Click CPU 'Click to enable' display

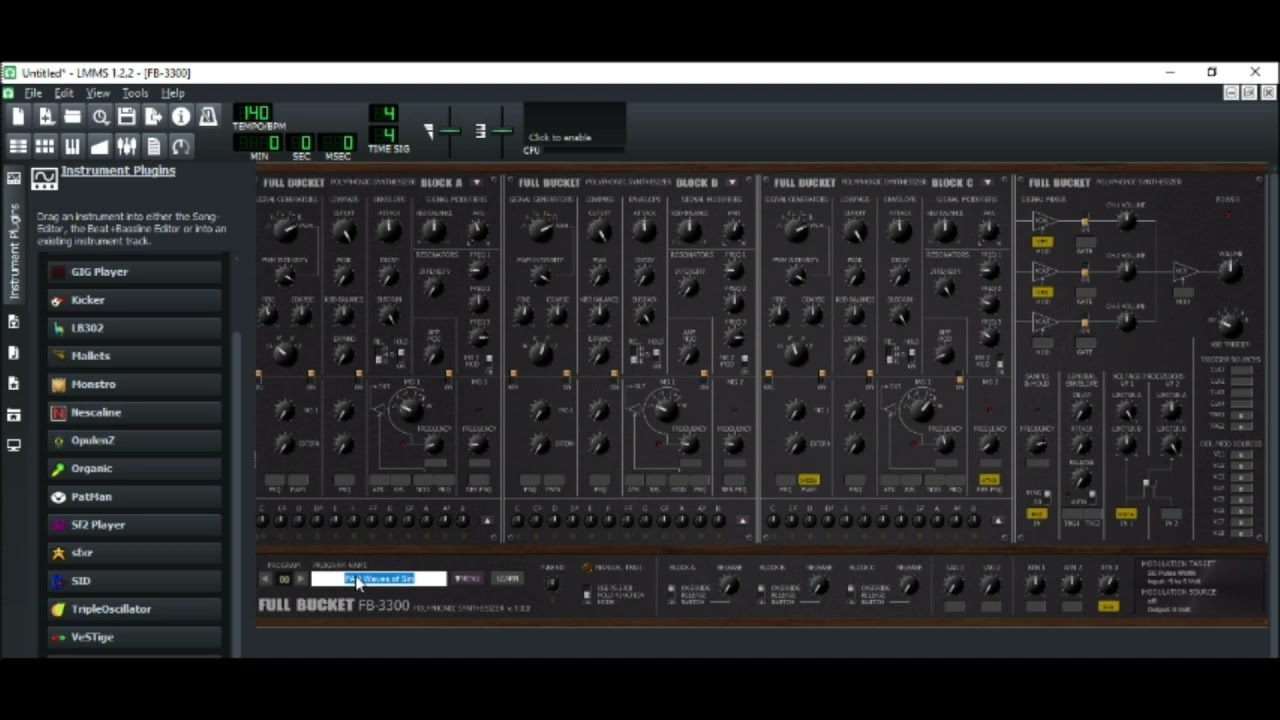click(575, 125)
